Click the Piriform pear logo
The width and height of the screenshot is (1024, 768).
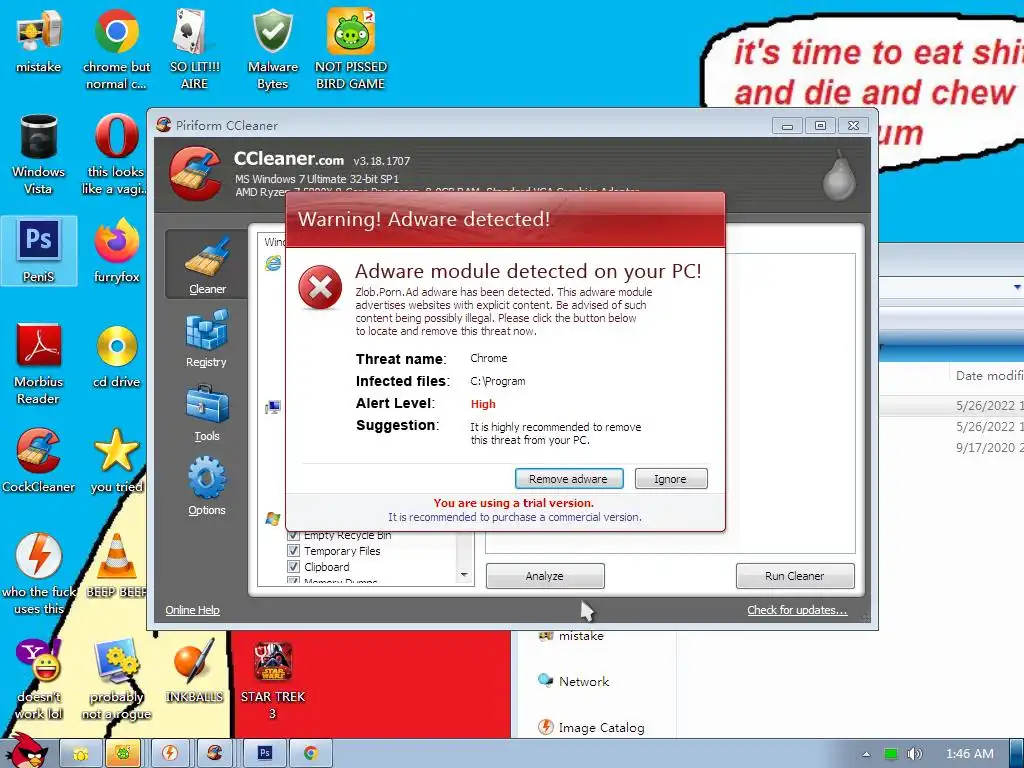pos(839,175)
